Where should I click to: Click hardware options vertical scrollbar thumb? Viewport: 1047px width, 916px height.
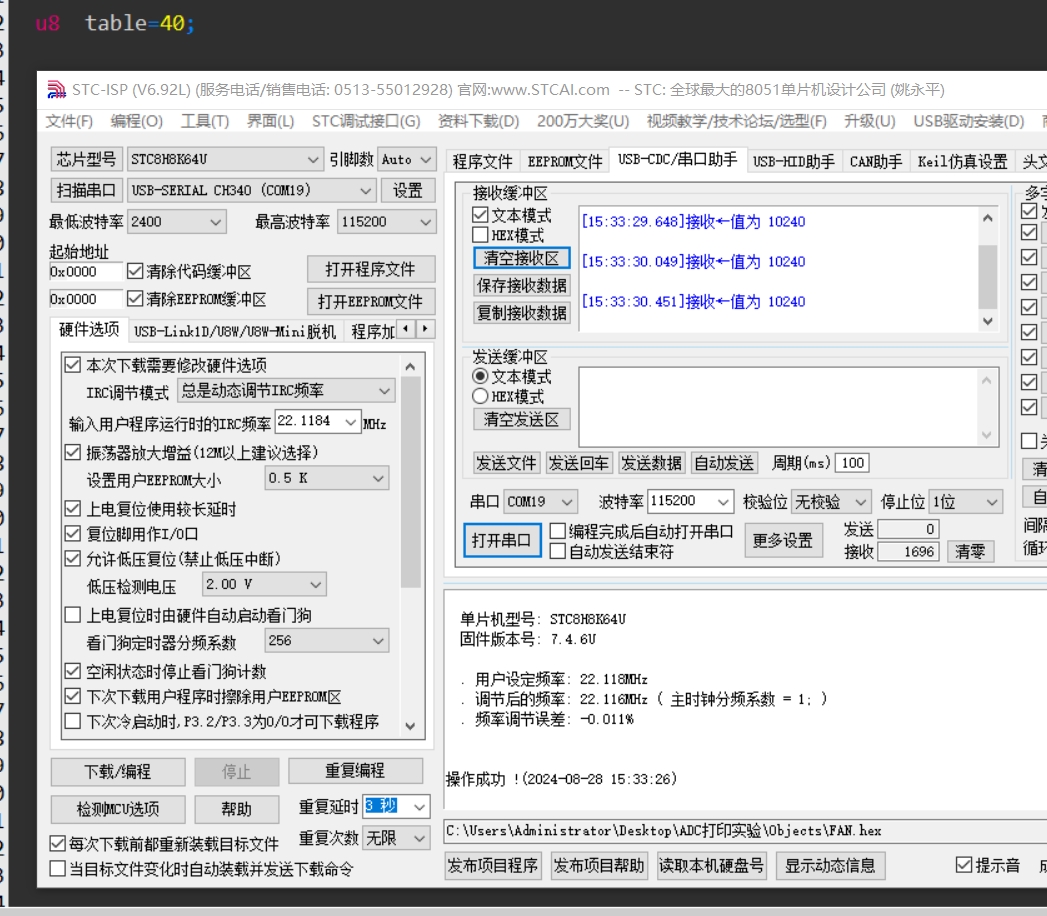tap(411, 482)
